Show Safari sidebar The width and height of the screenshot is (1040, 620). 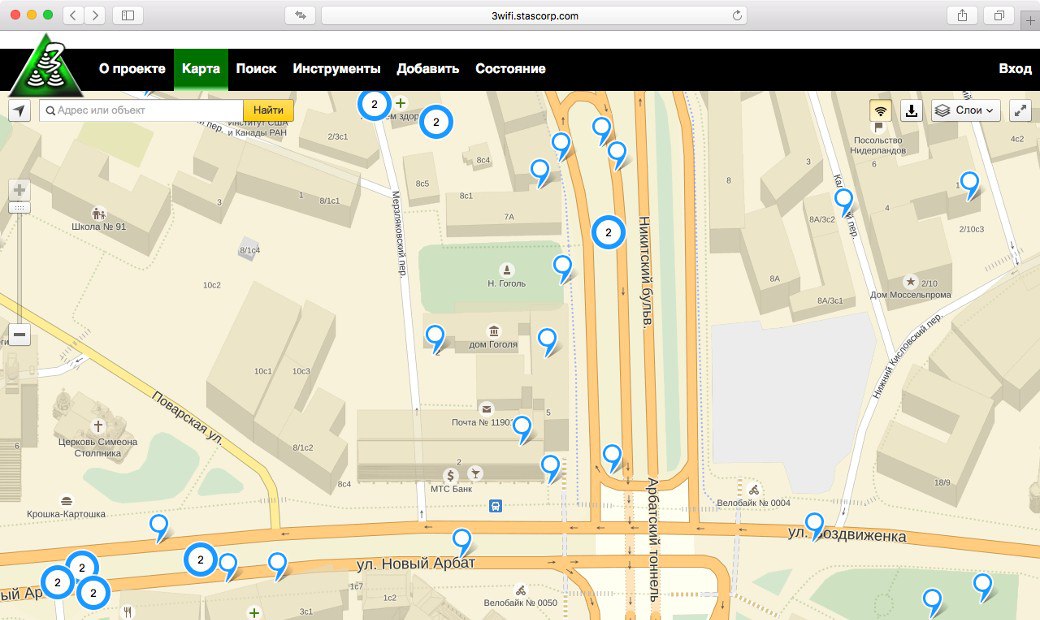pos(128,15)
